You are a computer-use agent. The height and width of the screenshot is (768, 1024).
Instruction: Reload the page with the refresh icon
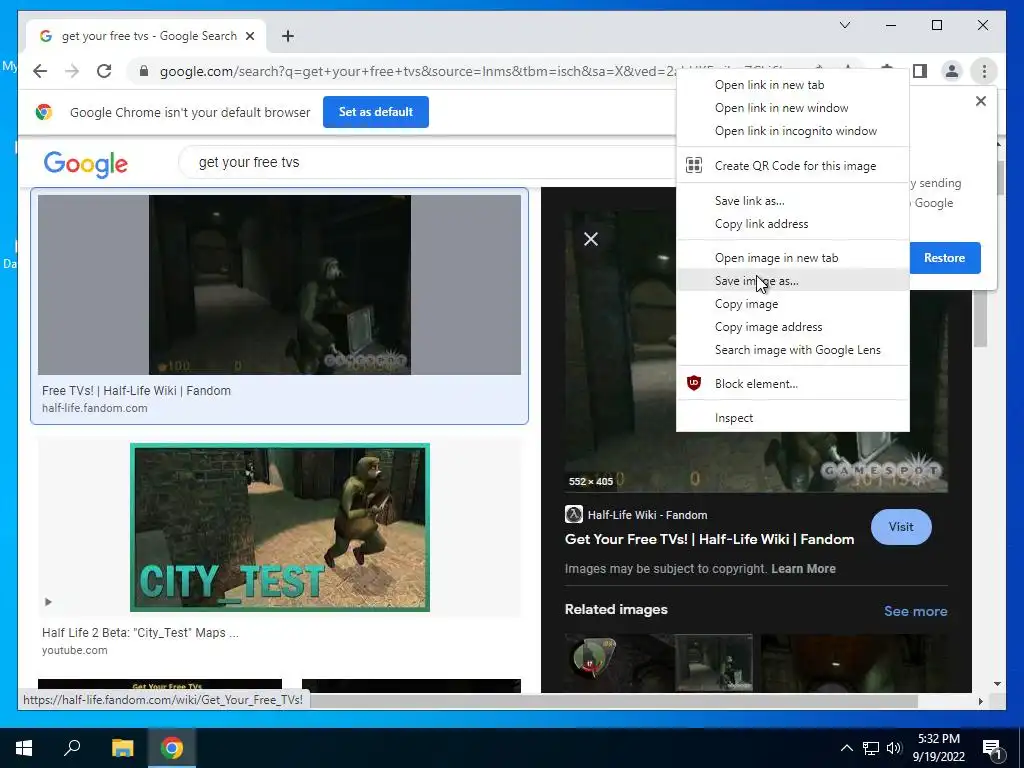[x=104, y=71]
